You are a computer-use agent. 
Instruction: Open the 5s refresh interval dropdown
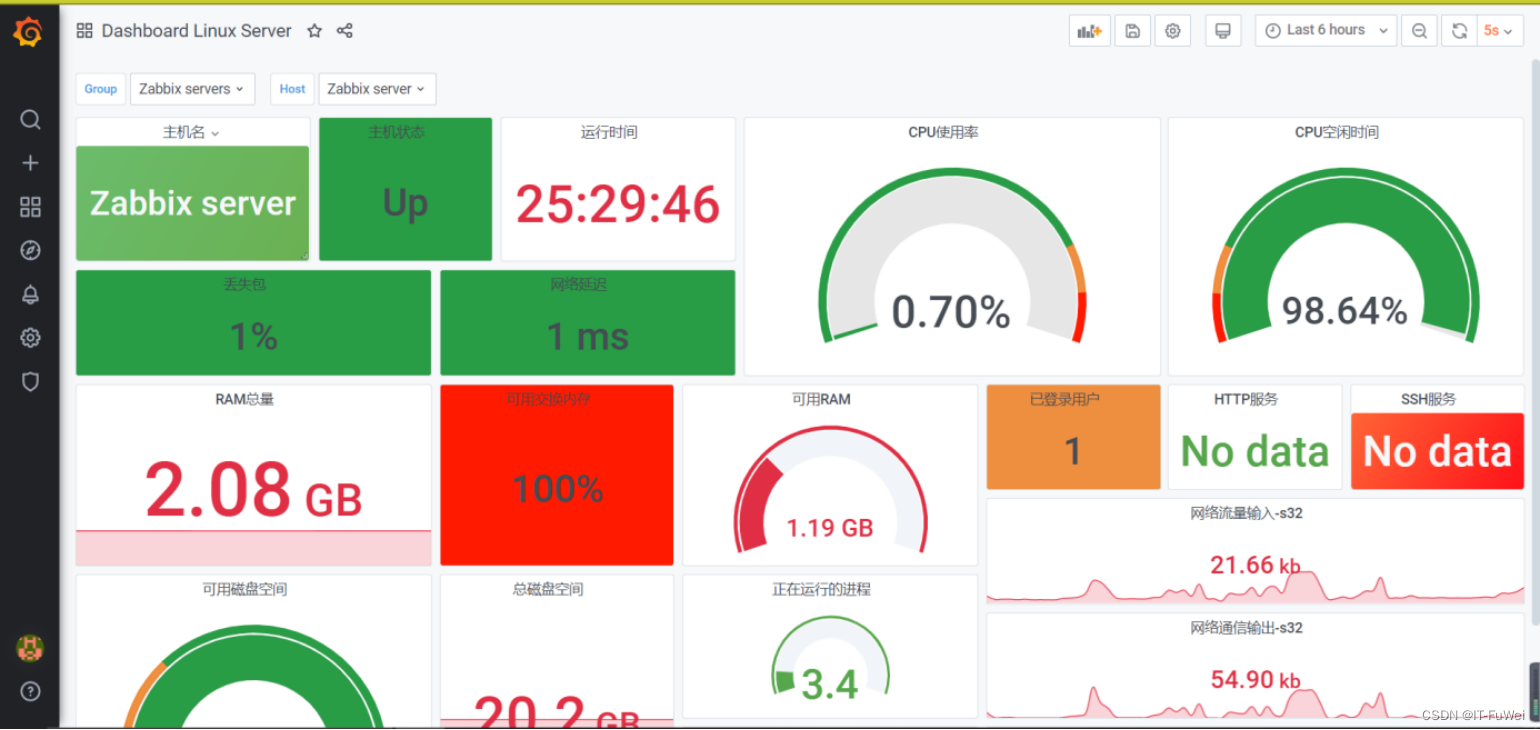point(1498,31)
